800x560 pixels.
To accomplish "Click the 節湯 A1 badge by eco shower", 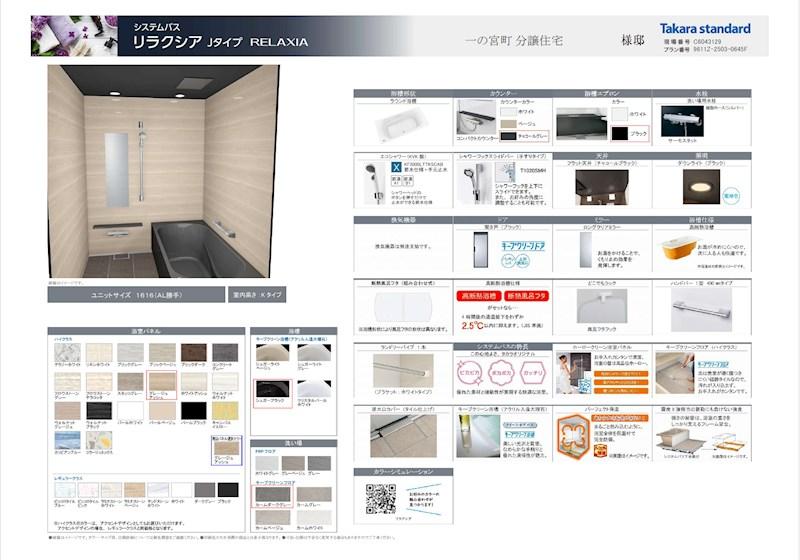I will [x=396, y=181].
